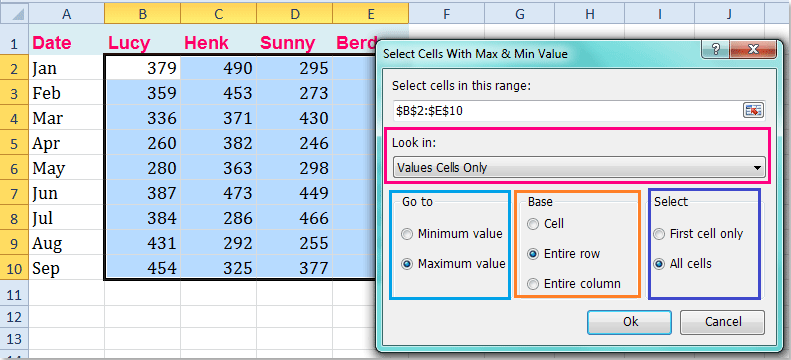Close the Select Cells With Max & Min dialog

[x=753, y=49]
